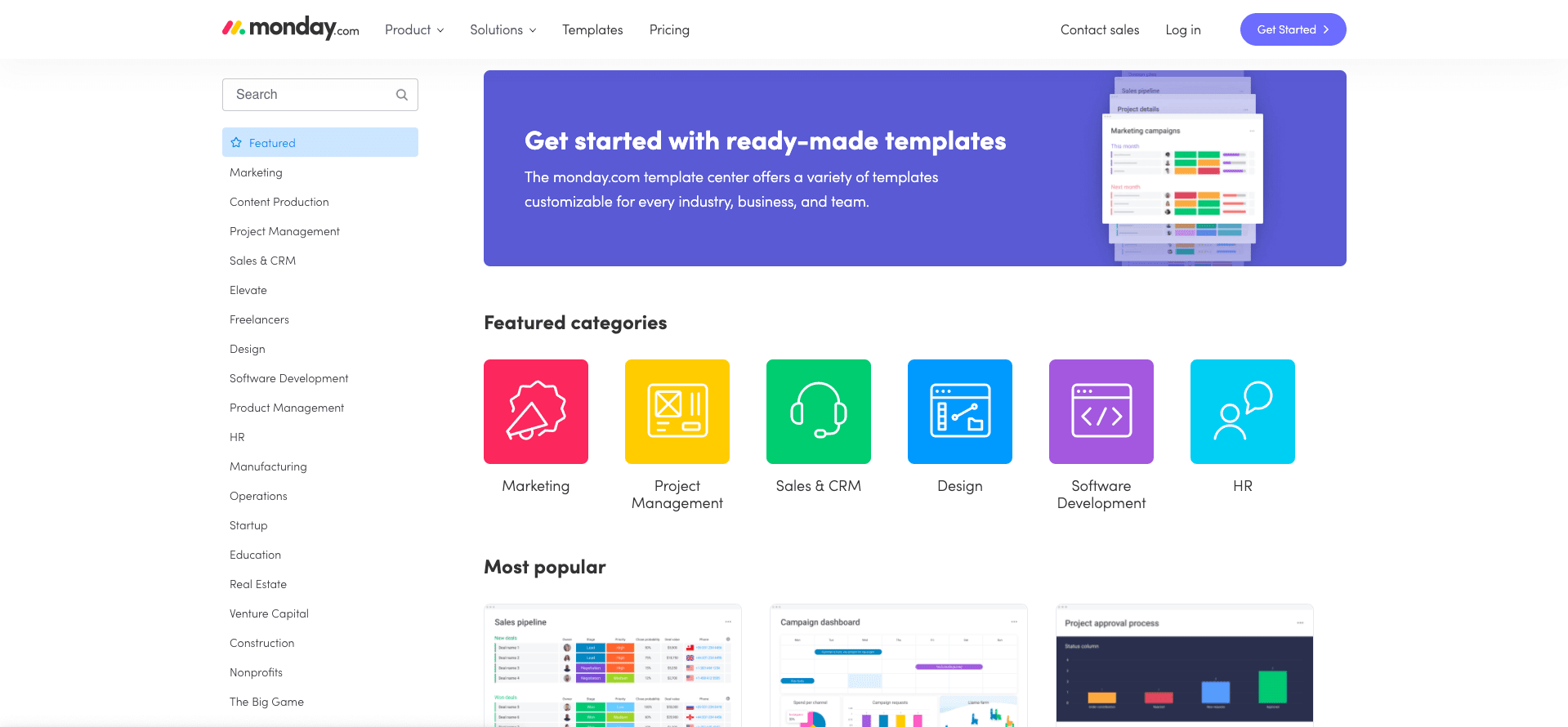The height and width of the screenshot is (727, 1568).
Task: Select Marketing in the sidebar list
Action: point(256,172)
